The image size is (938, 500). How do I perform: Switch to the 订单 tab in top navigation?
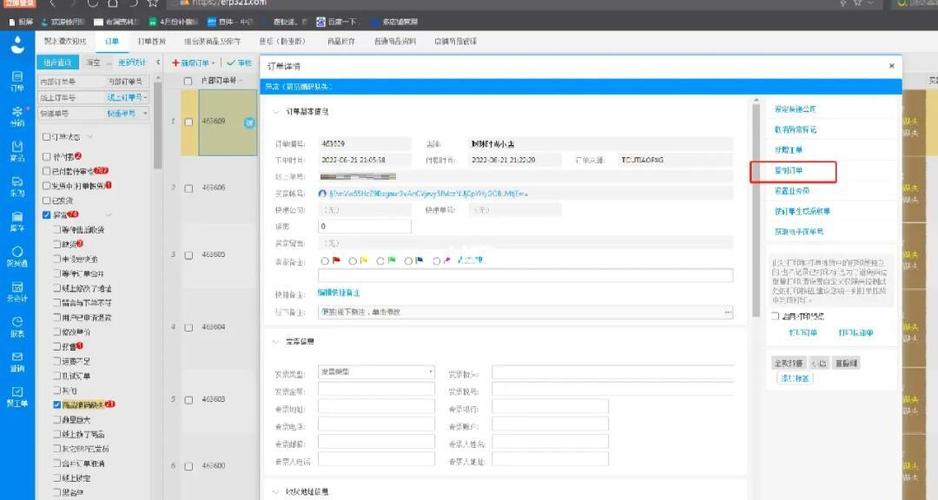pyautogui.click(x=112, y=41)
